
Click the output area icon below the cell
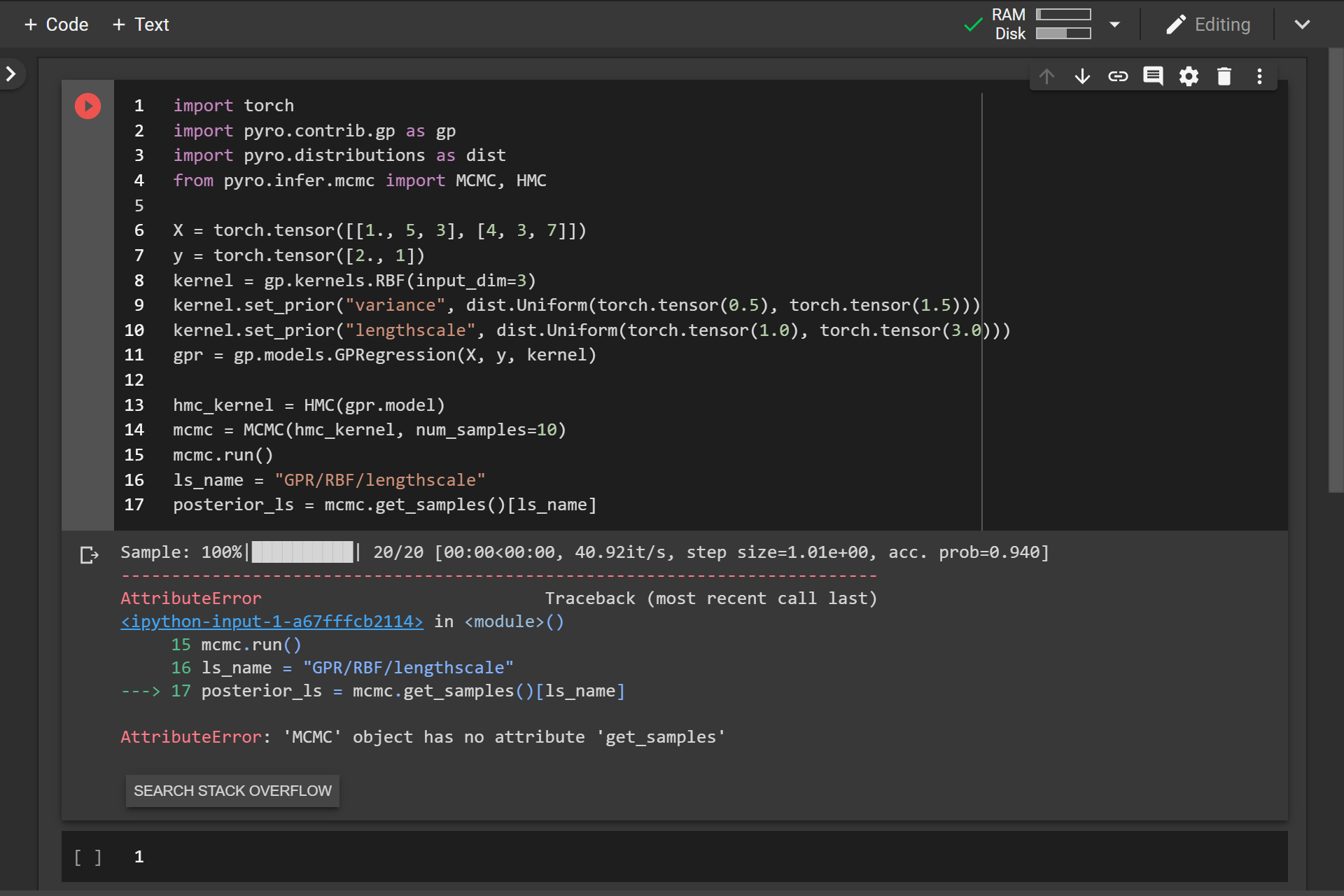(90, 555)
